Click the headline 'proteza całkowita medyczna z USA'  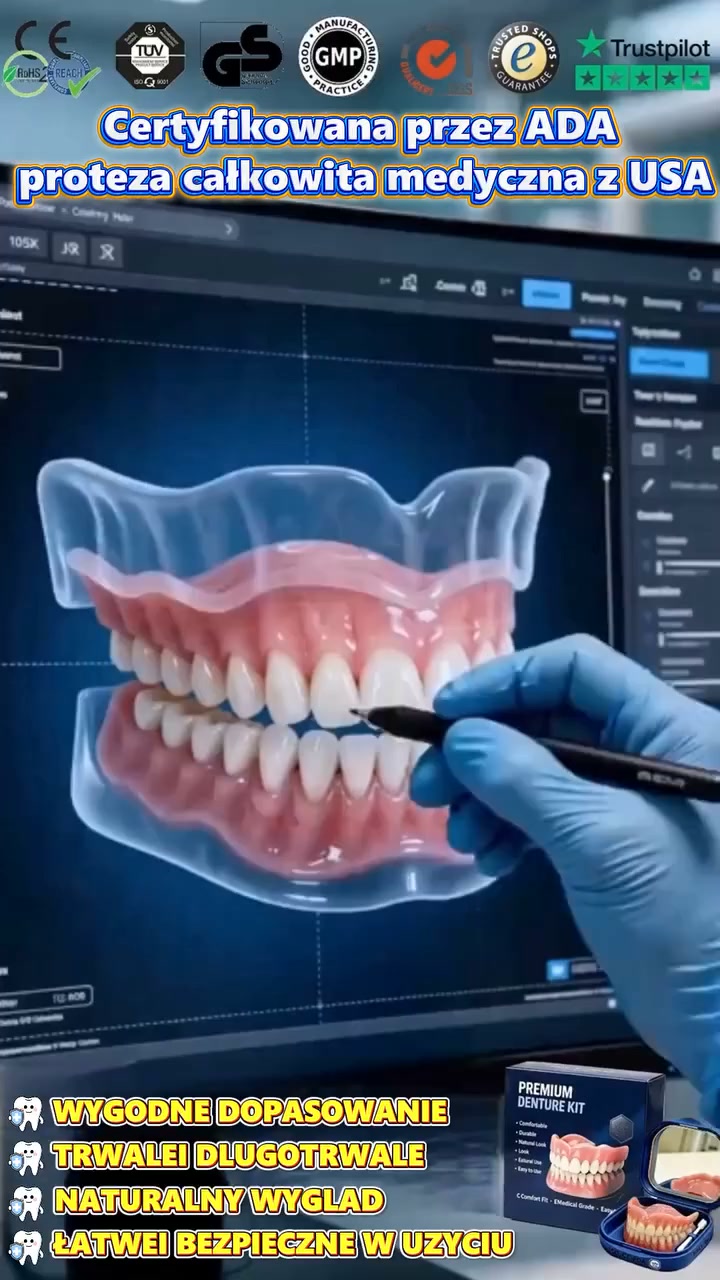click(365, 178)
